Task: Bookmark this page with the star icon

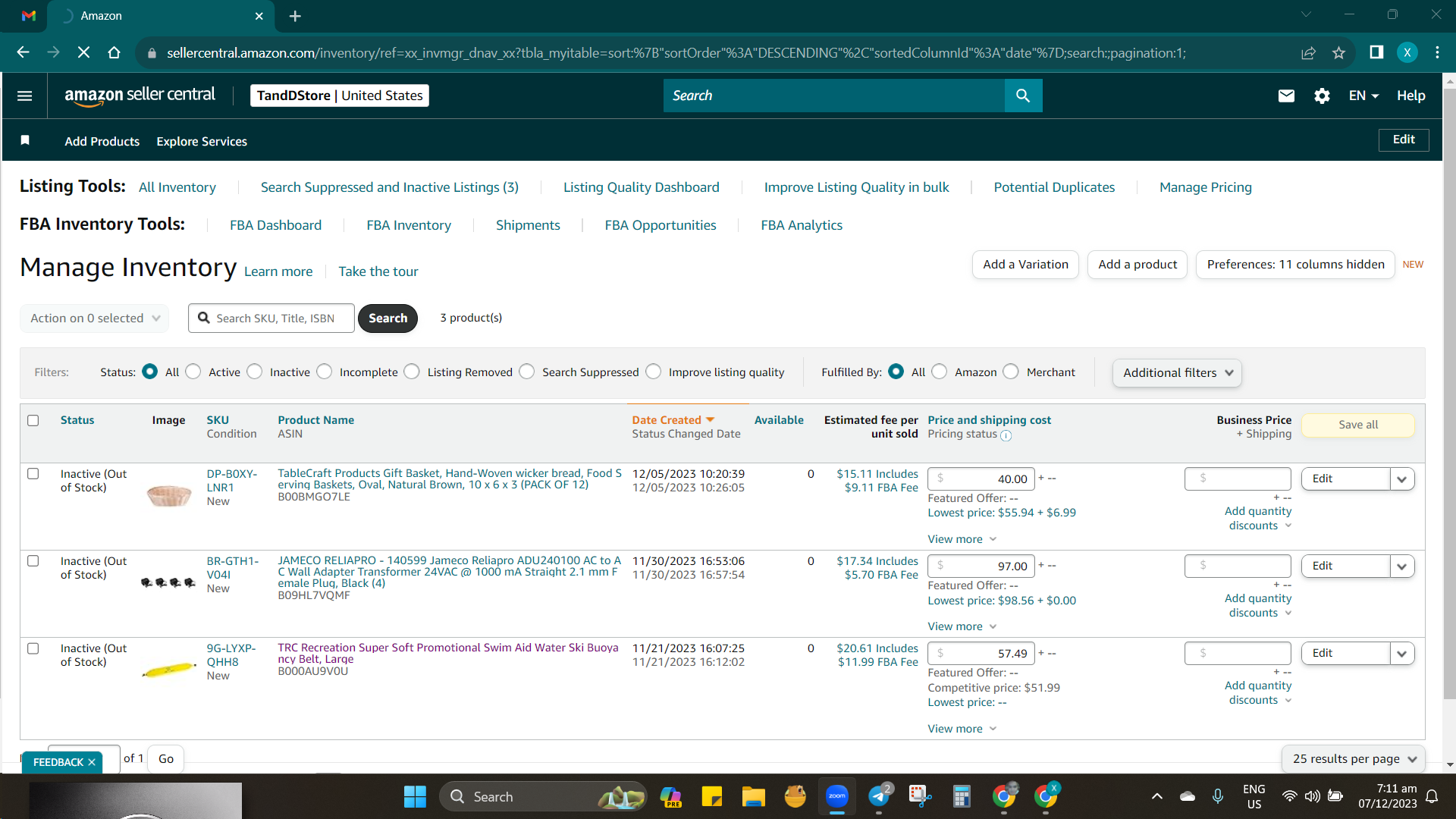Action: (x=1338, y=52)
